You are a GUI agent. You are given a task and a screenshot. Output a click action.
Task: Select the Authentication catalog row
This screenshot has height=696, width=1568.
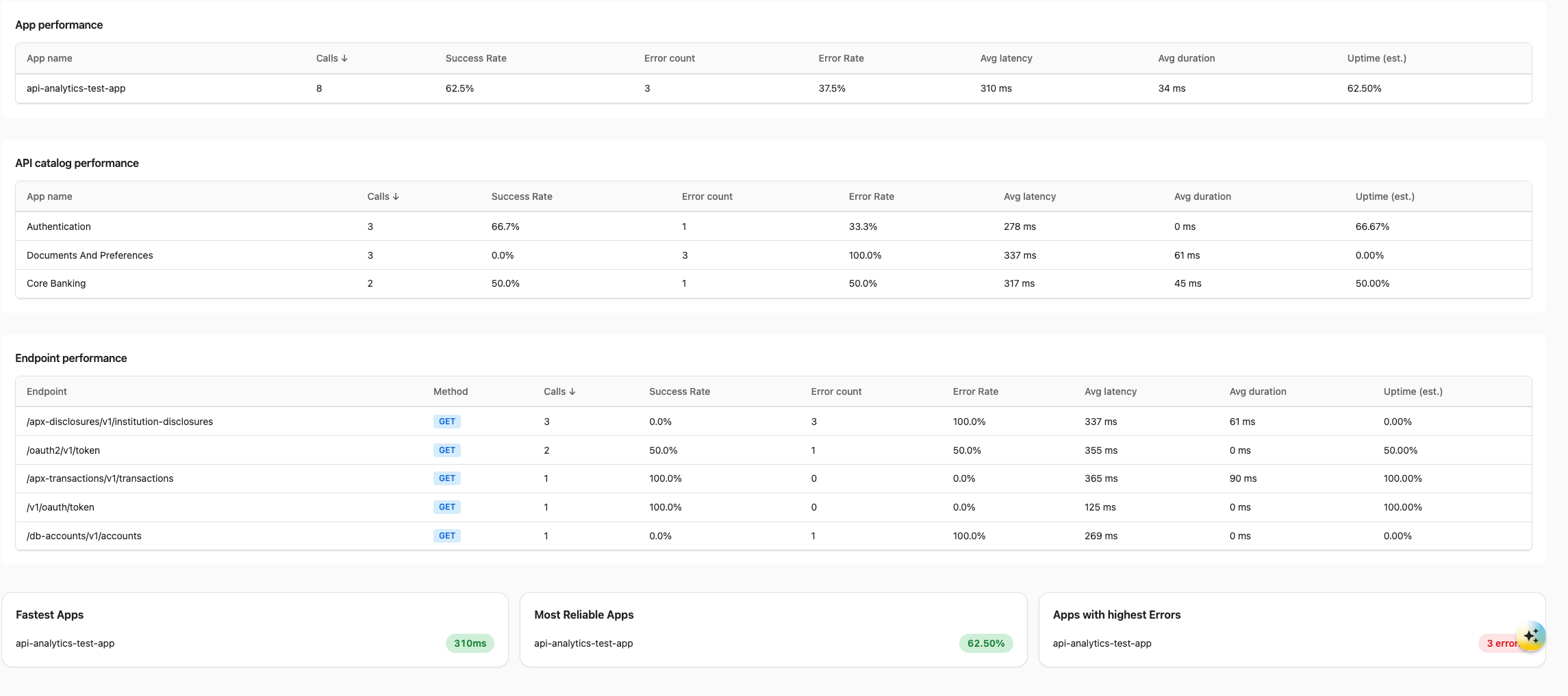point(774,227)
